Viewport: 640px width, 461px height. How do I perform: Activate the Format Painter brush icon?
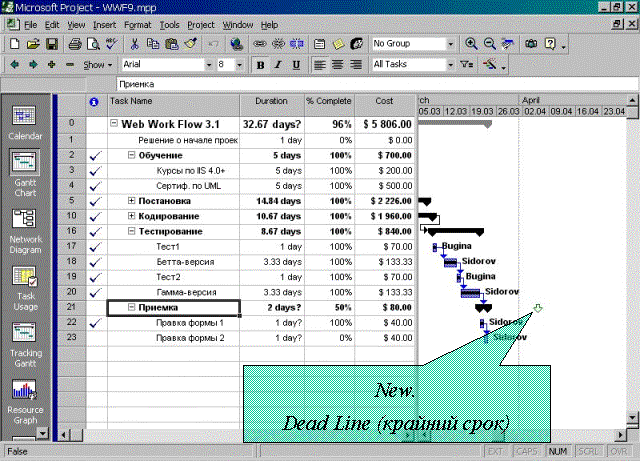191,44
